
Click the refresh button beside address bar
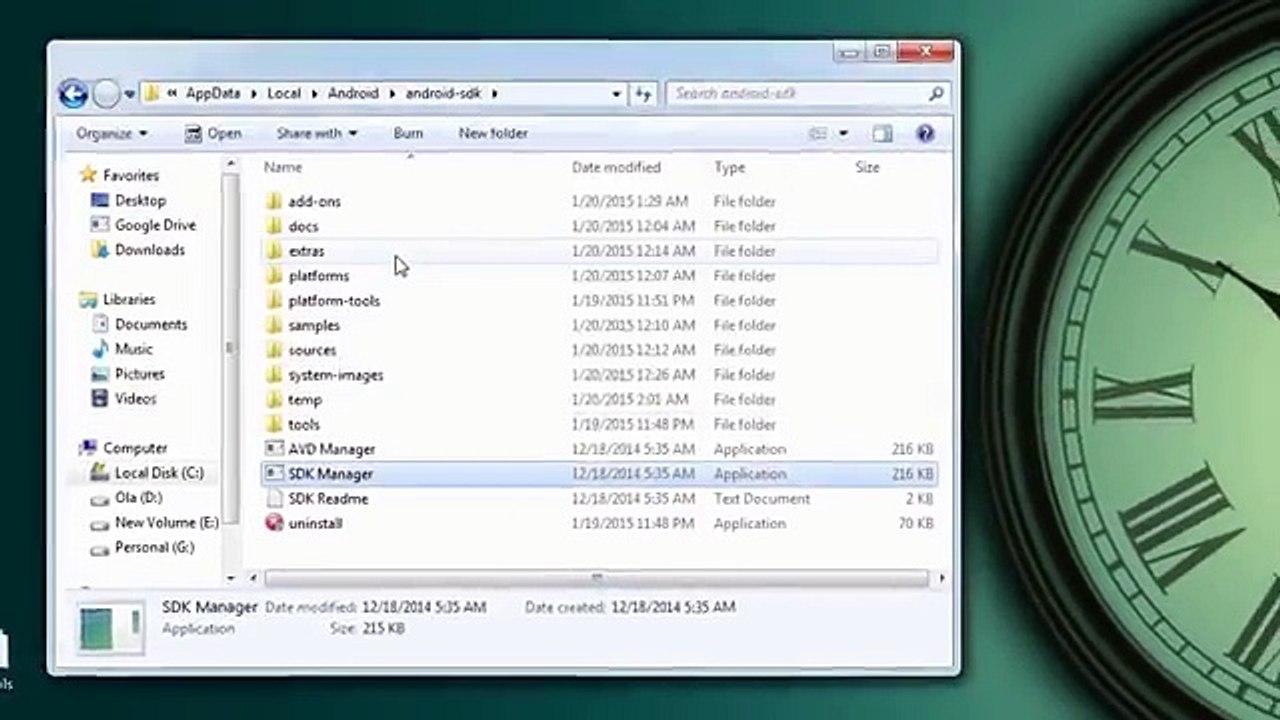click(x=643, y=93)
